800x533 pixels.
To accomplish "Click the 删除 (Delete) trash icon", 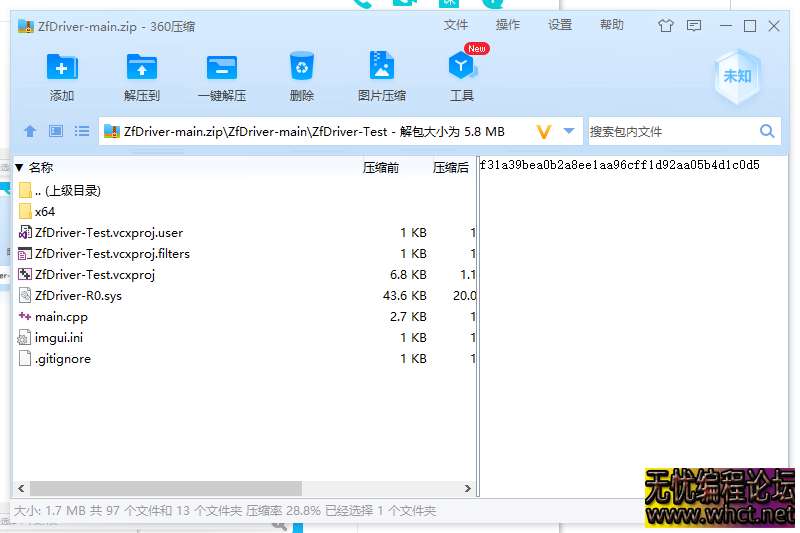I will click(x=301, y=68).
